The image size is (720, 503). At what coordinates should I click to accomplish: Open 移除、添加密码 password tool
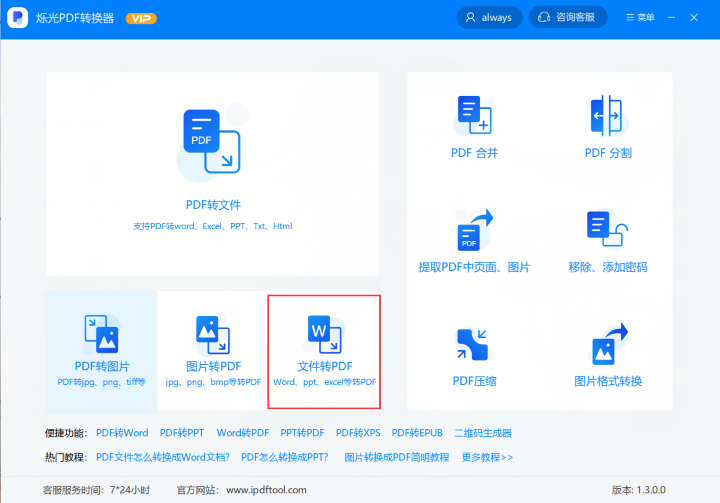(607, 230)
